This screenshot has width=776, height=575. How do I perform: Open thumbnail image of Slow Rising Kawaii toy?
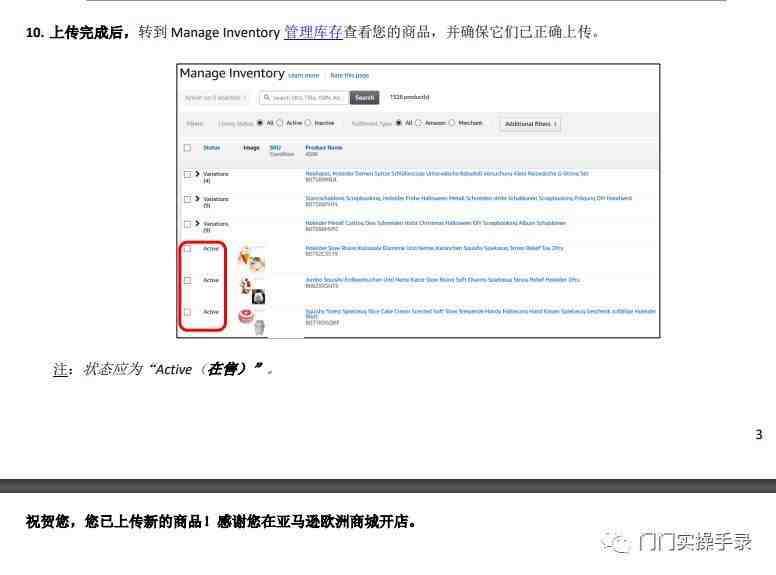(x=252, y=259)
